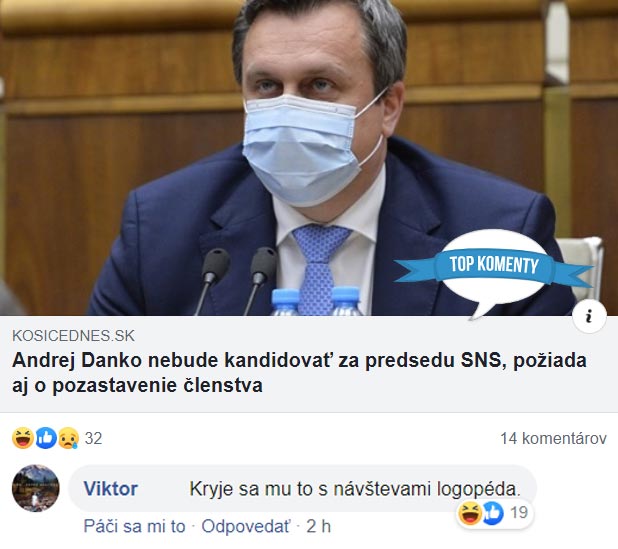Click the KOSICEDNES.SK source label
This screenshot has height=549, width=618.
[x=73, y=336]
